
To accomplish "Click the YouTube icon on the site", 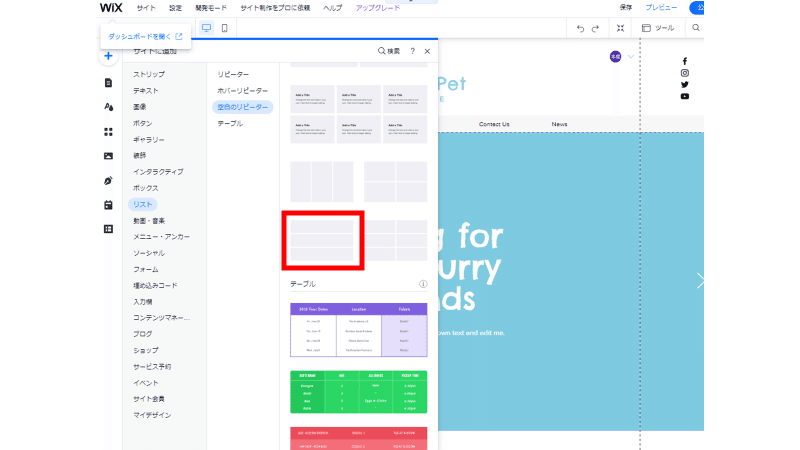I will [x=685, y=96].
